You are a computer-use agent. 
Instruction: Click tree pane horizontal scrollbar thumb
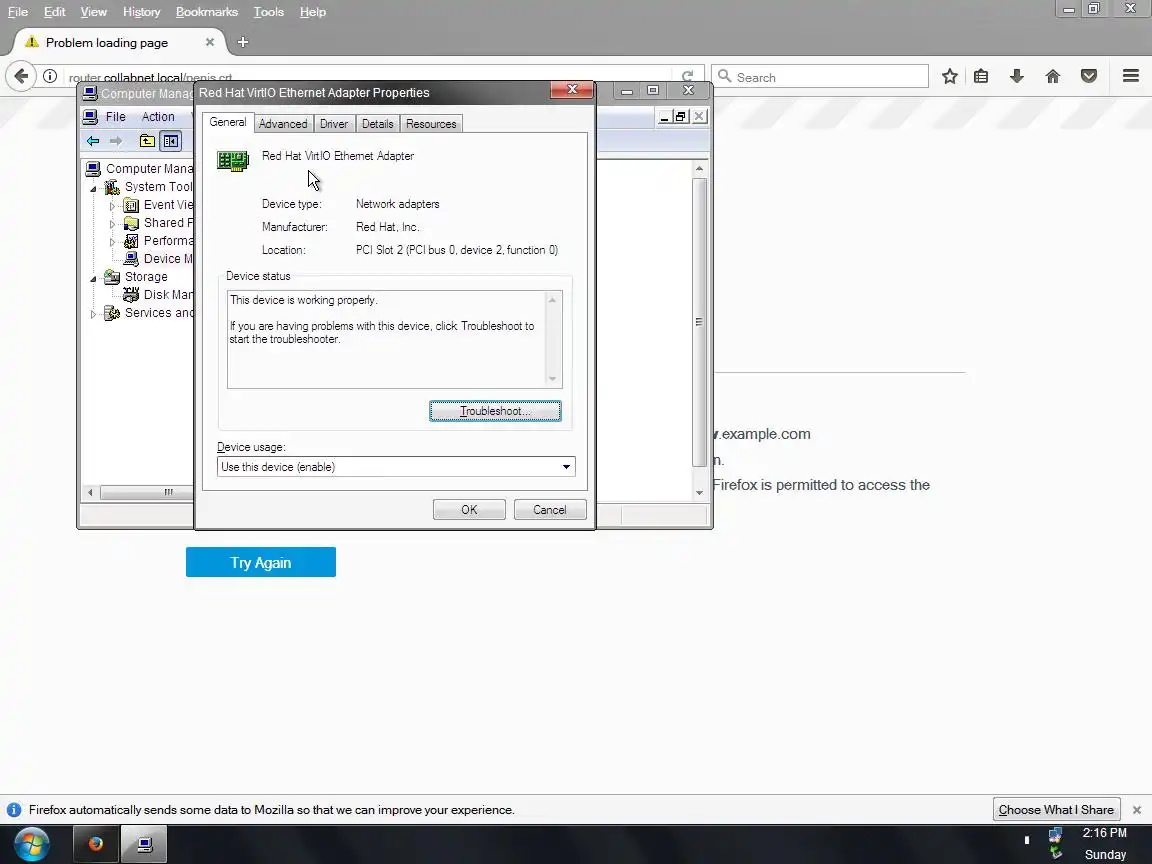146,492
